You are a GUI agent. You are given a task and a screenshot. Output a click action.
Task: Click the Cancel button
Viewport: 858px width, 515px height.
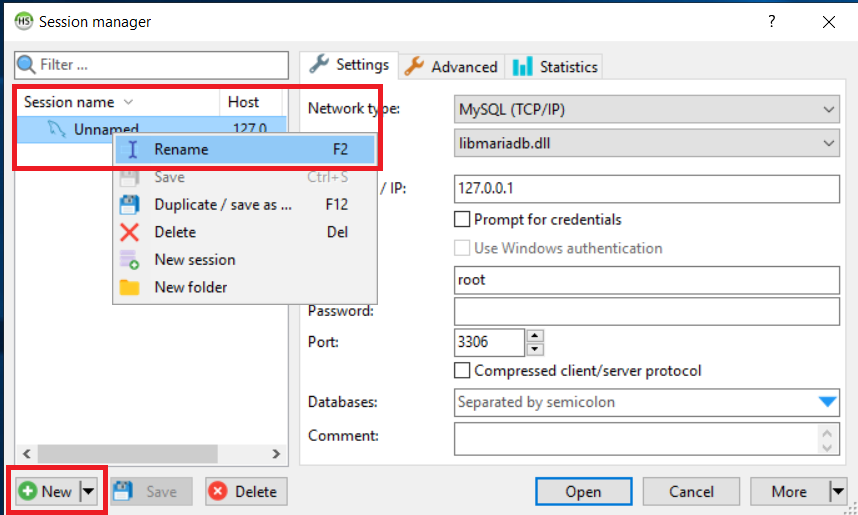click(x=691, y=491)
